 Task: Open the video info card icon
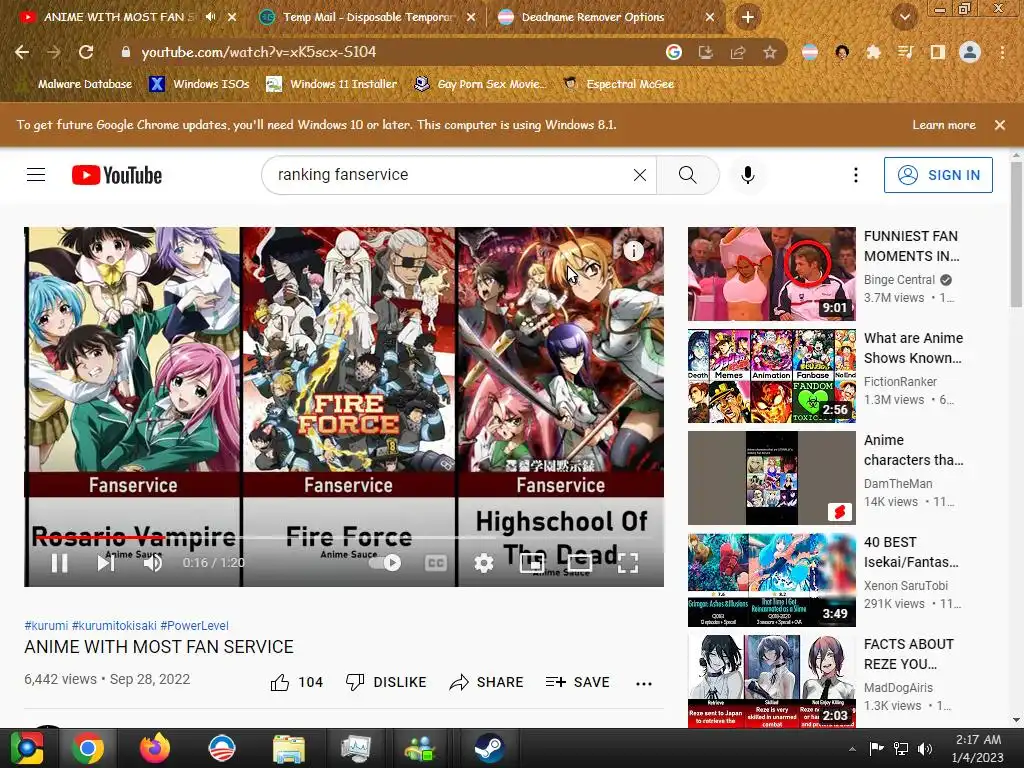coord(633,250)
